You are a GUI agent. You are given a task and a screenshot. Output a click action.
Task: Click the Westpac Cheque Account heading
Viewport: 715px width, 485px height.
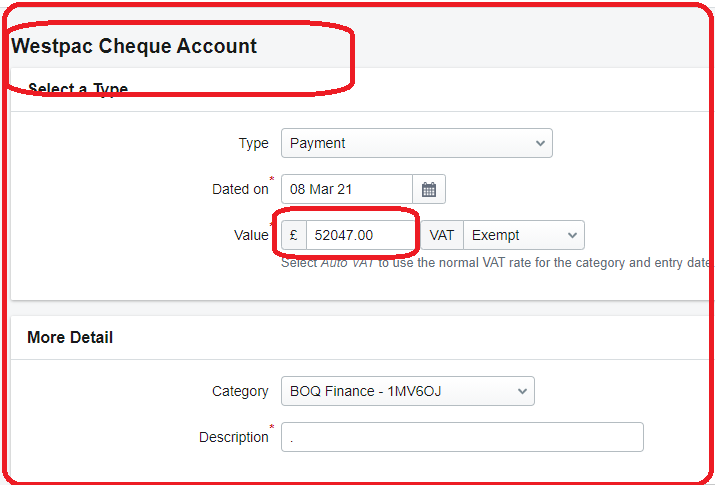[x=134, y=46]
